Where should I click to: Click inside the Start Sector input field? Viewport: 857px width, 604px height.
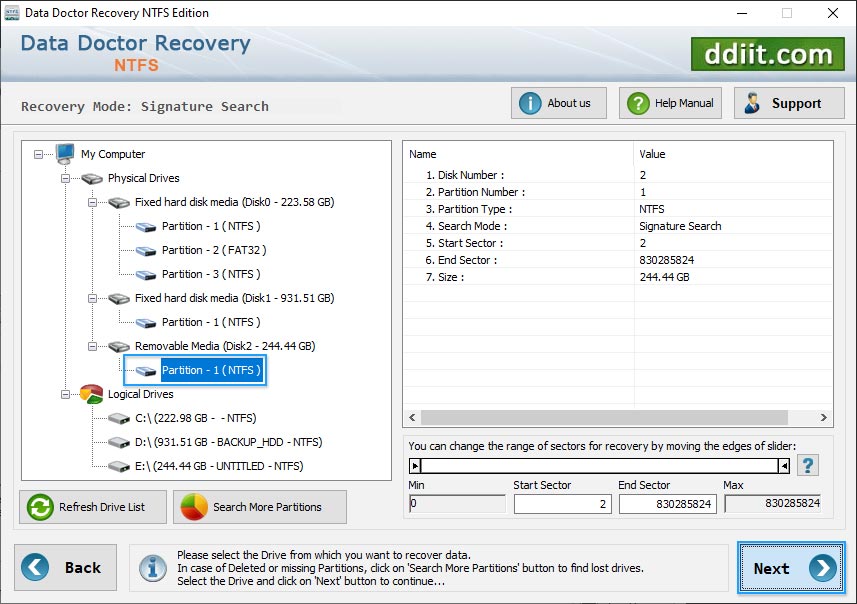click(562, 504)
